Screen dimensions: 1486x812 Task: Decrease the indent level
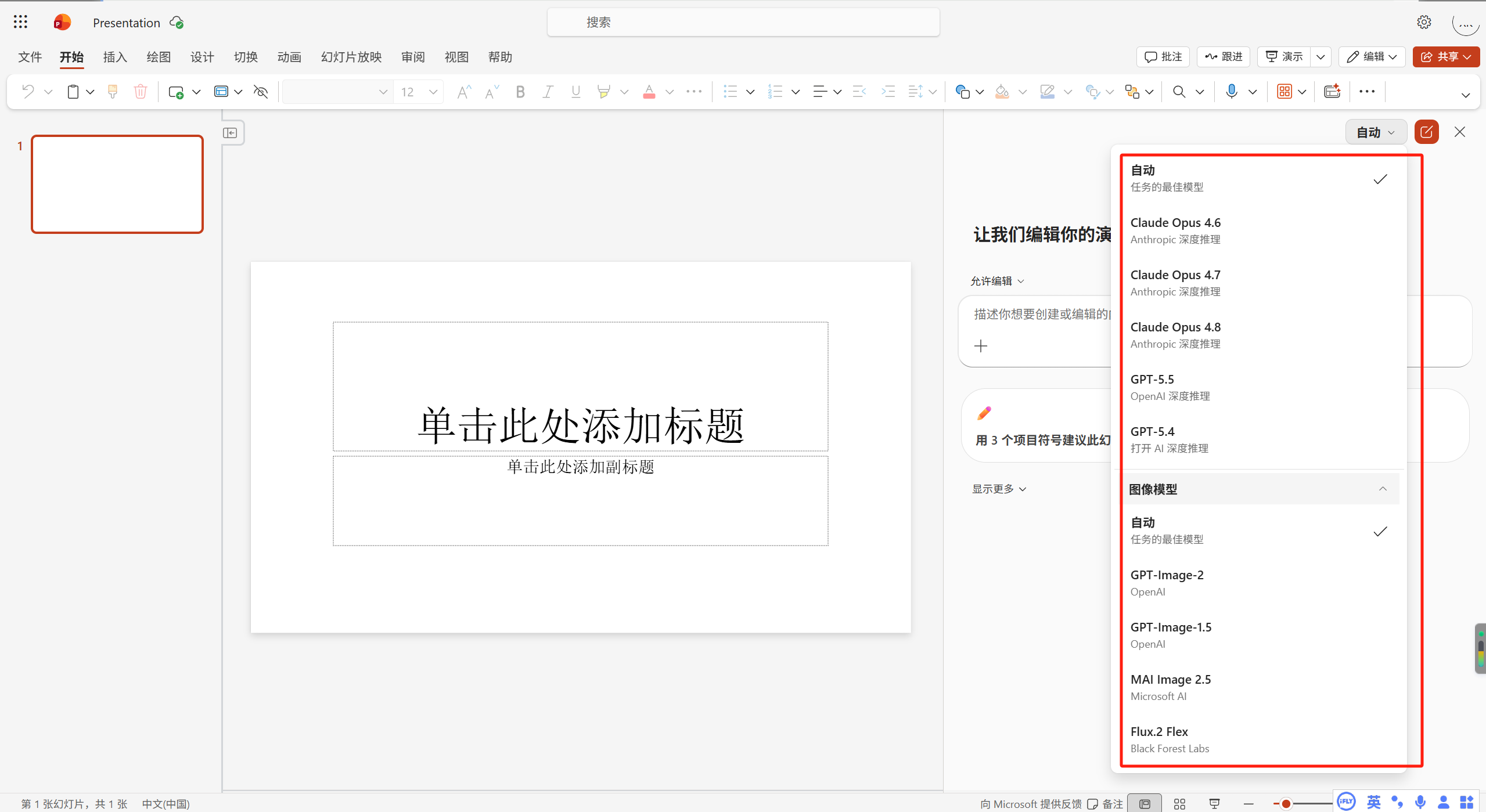tap(859, 92)
